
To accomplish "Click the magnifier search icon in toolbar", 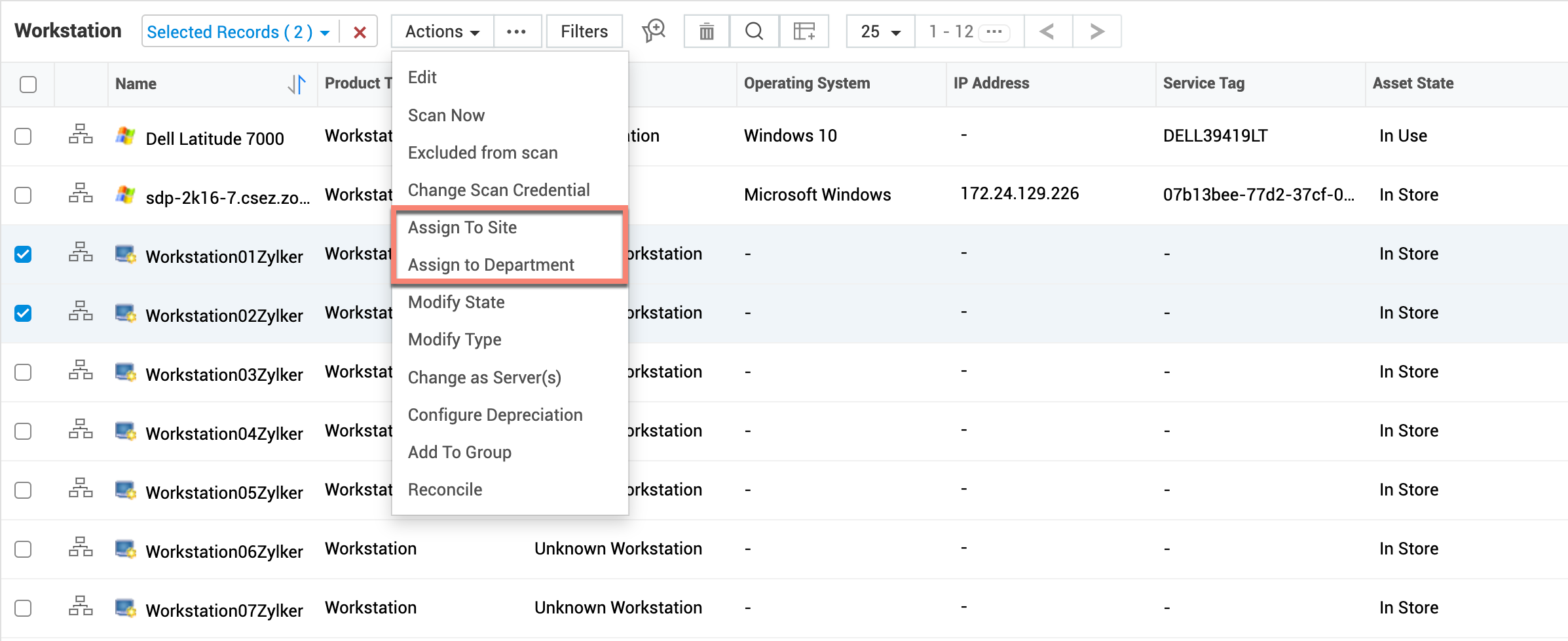I will [754, 31].
